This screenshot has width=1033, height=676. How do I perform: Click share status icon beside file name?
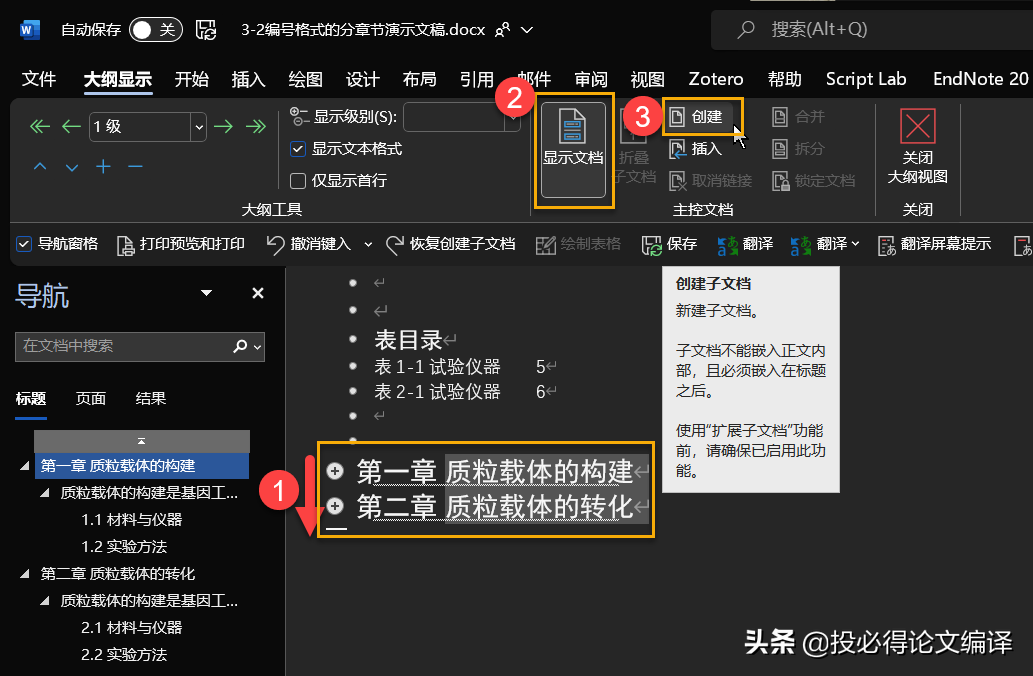tap(503, 30)
